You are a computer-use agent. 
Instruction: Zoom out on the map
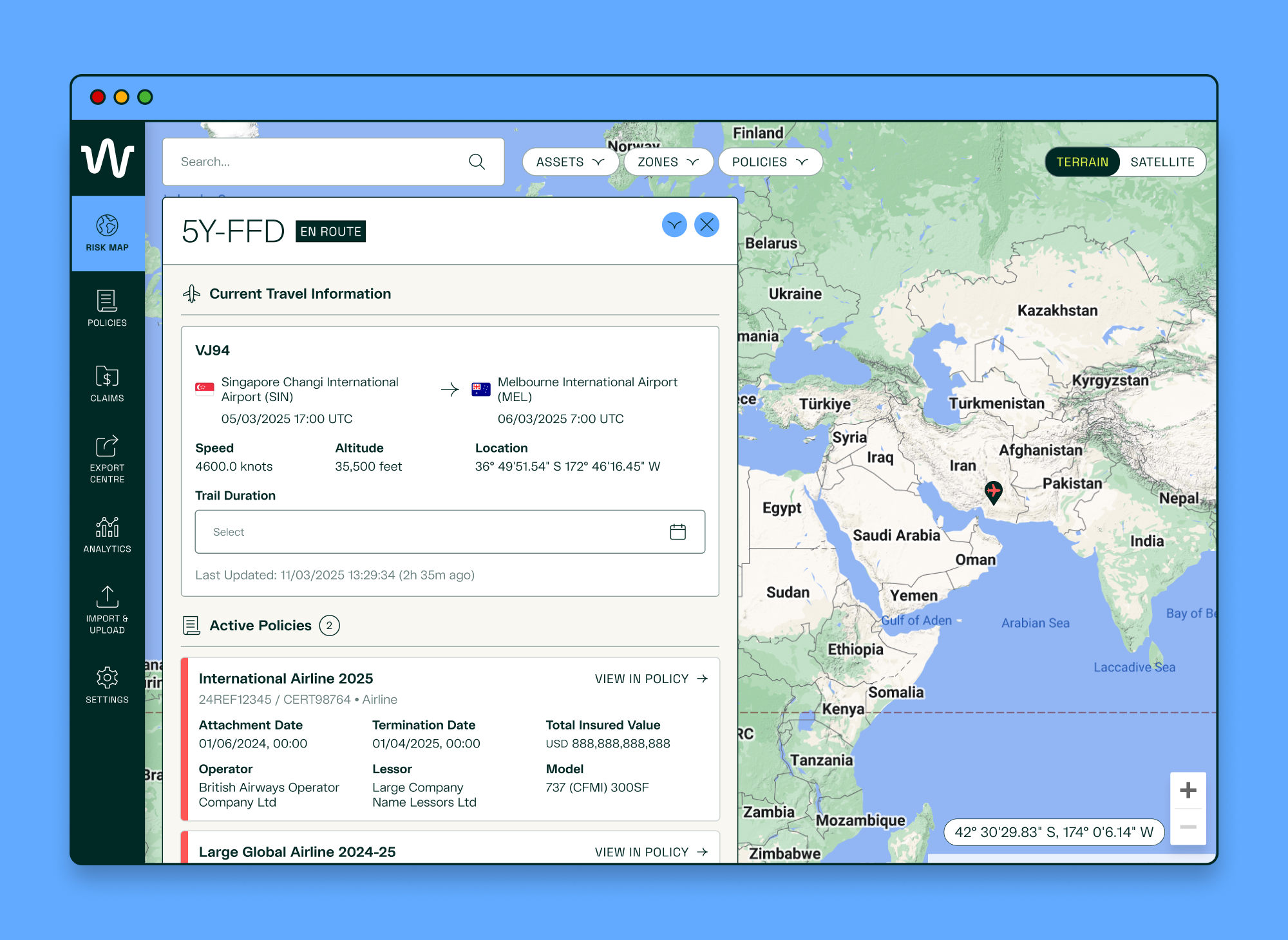tap(1188, 827)
